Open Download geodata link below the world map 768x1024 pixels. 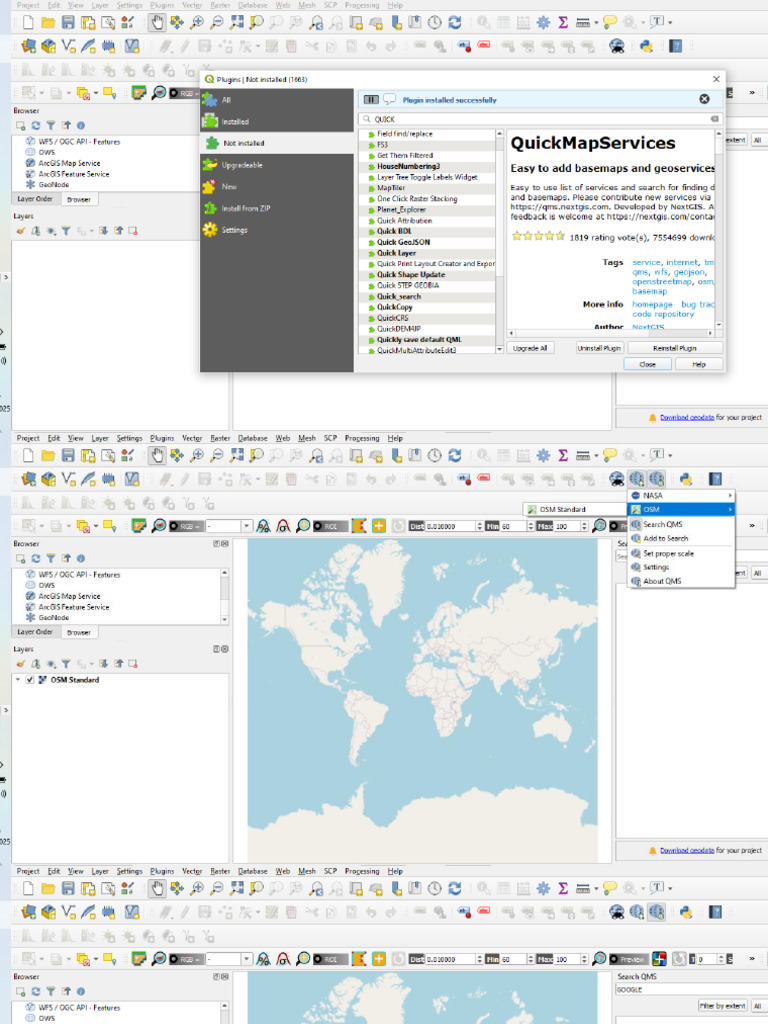tap(687, 850)
